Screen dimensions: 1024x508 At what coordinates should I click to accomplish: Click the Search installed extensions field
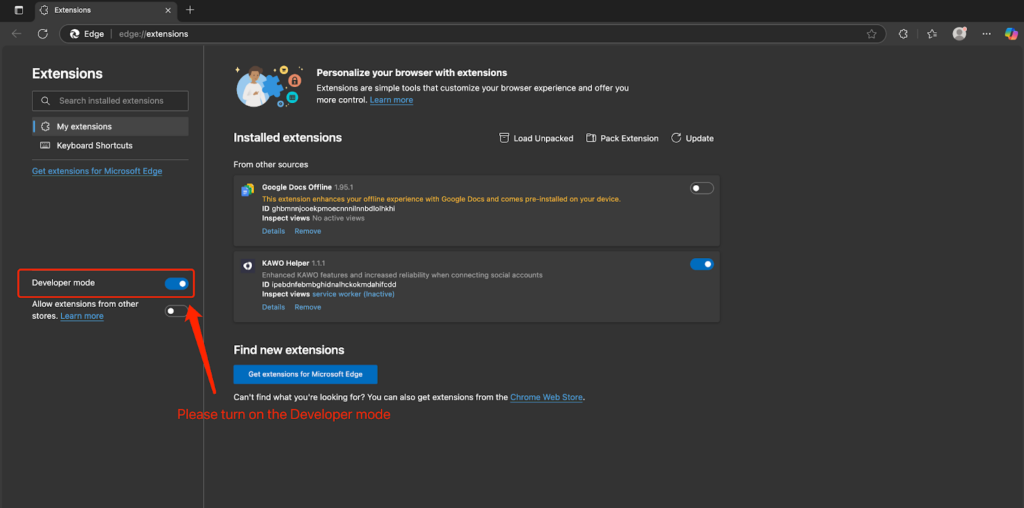[110, 101]
